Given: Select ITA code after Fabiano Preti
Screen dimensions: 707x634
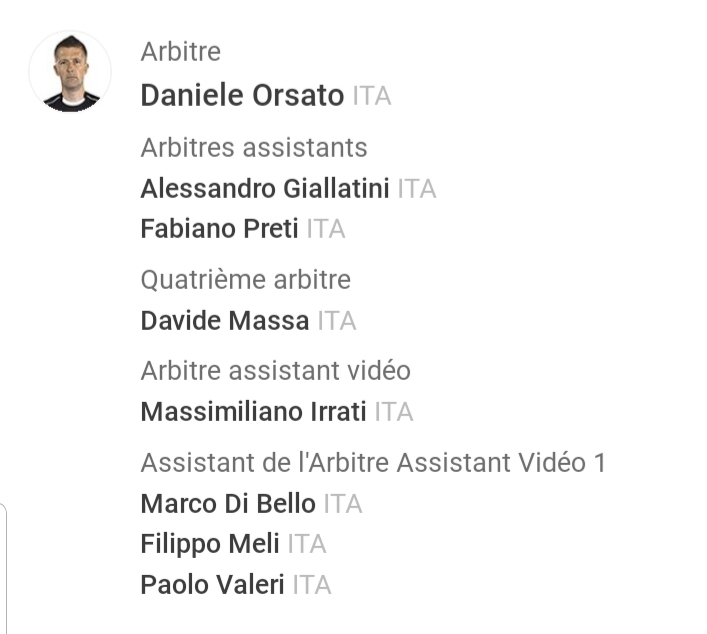Looking at the screenshot, I should pos(325,230).
